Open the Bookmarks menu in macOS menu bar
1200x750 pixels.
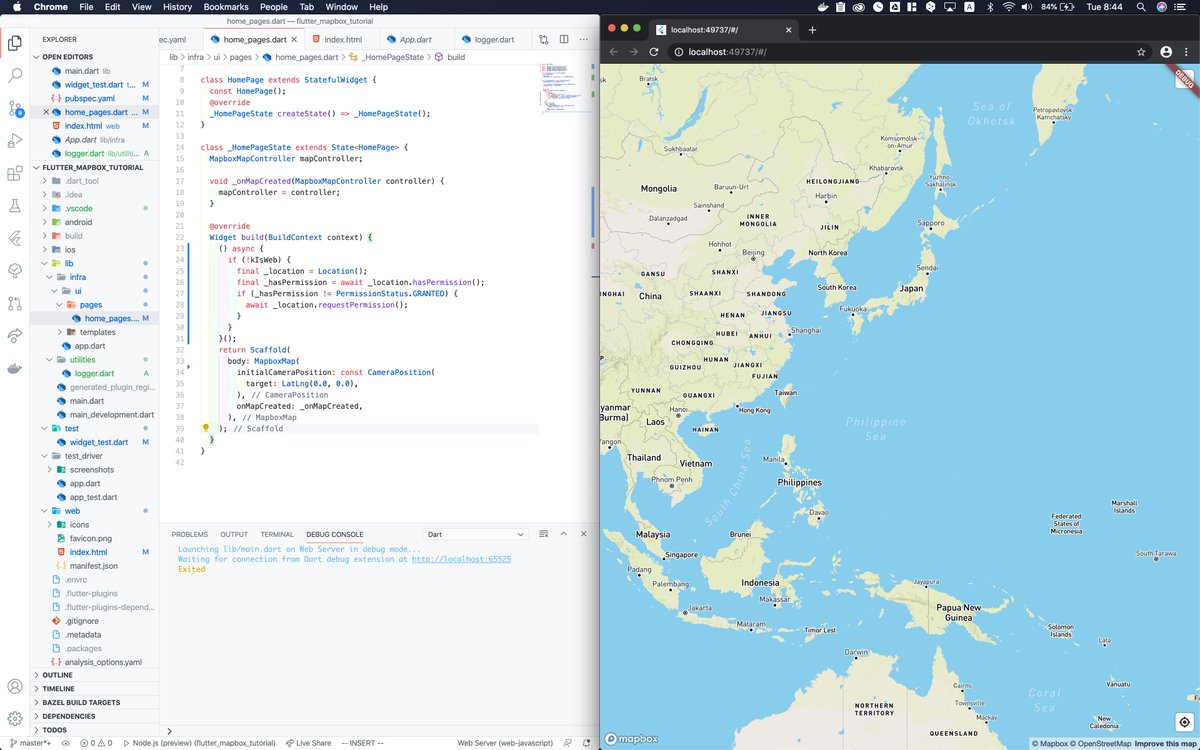[x=225, y=7]
